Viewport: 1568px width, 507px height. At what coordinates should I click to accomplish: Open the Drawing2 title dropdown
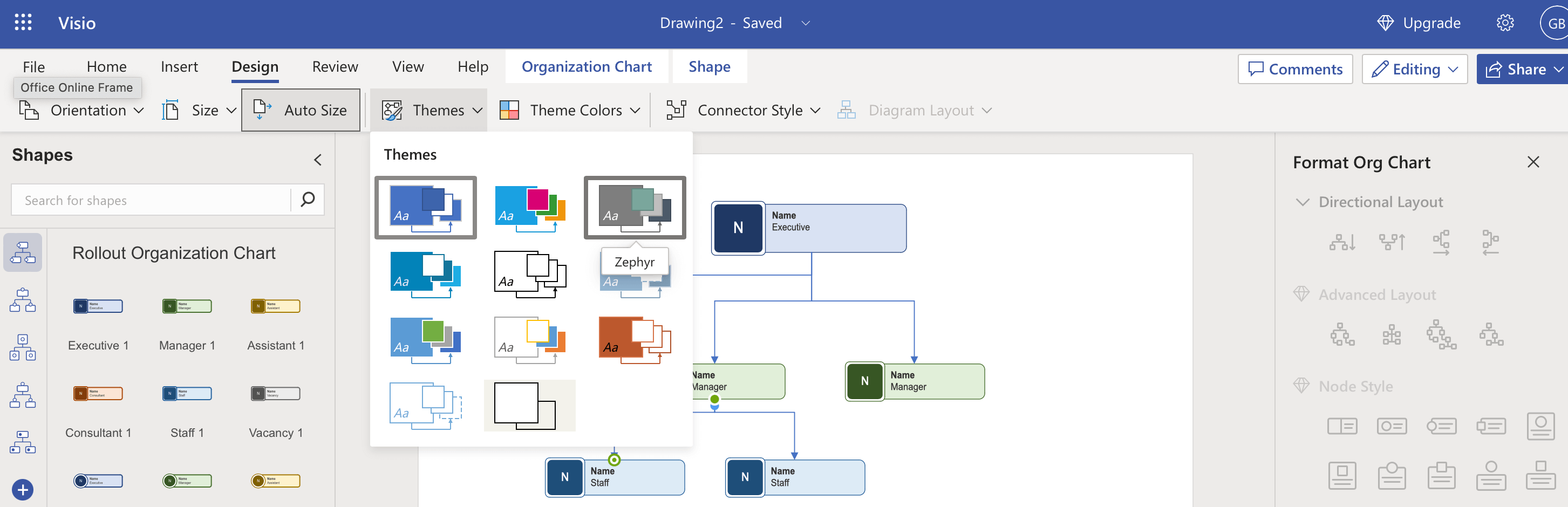[x=805, y=23]
